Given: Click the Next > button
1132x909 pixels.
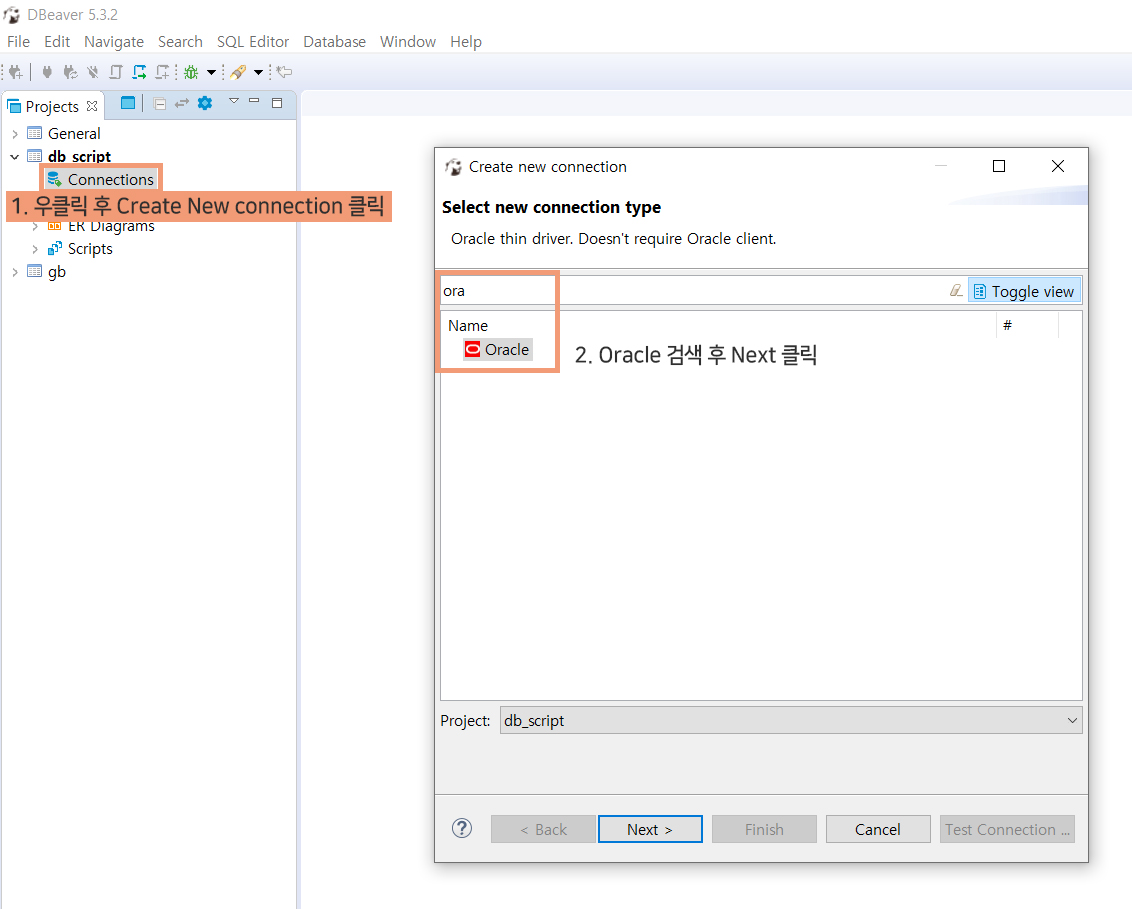Looking at the screenshot, I should tap(650, 829).
